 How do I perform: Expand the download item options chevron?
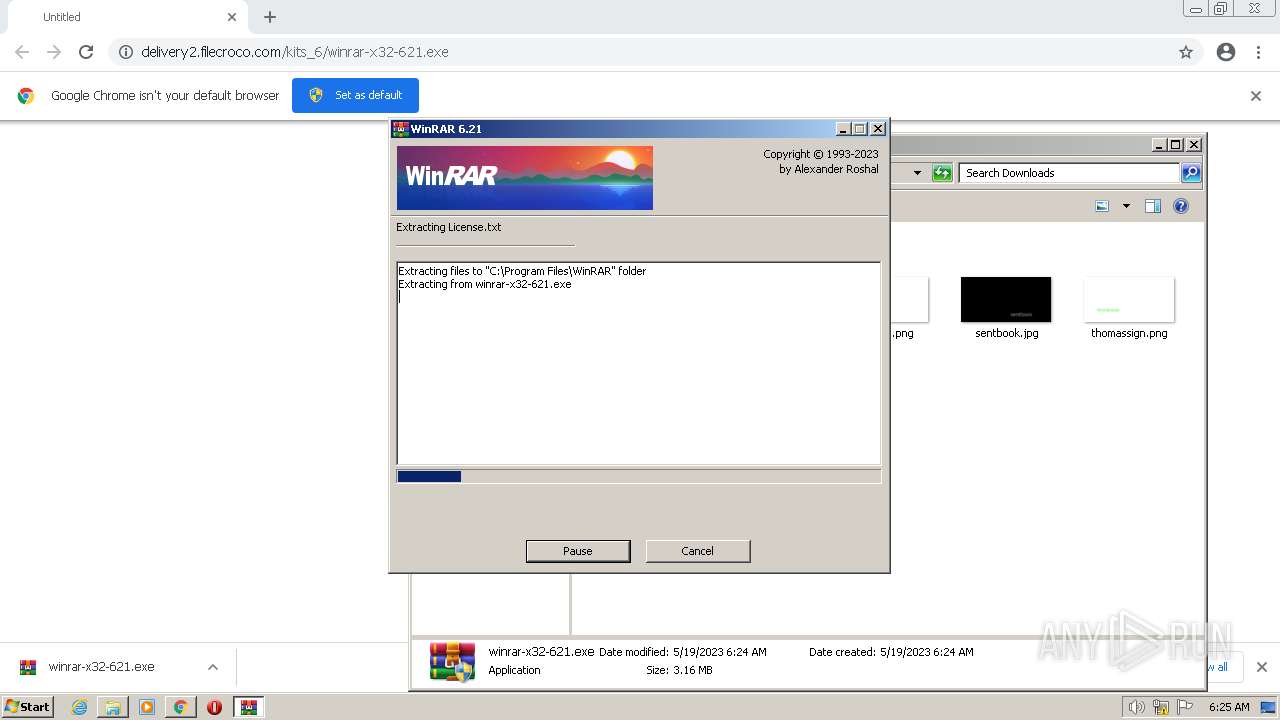(213, 667)
